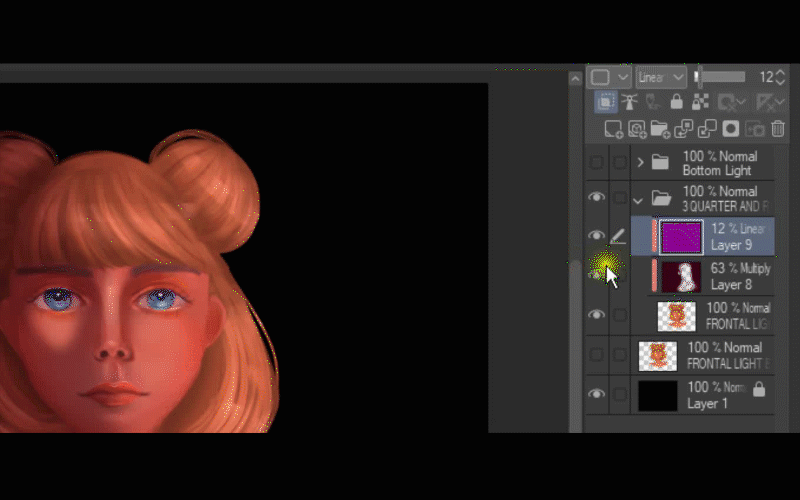Create a new raster layer
800x500 pixels.
click(613, 129)
